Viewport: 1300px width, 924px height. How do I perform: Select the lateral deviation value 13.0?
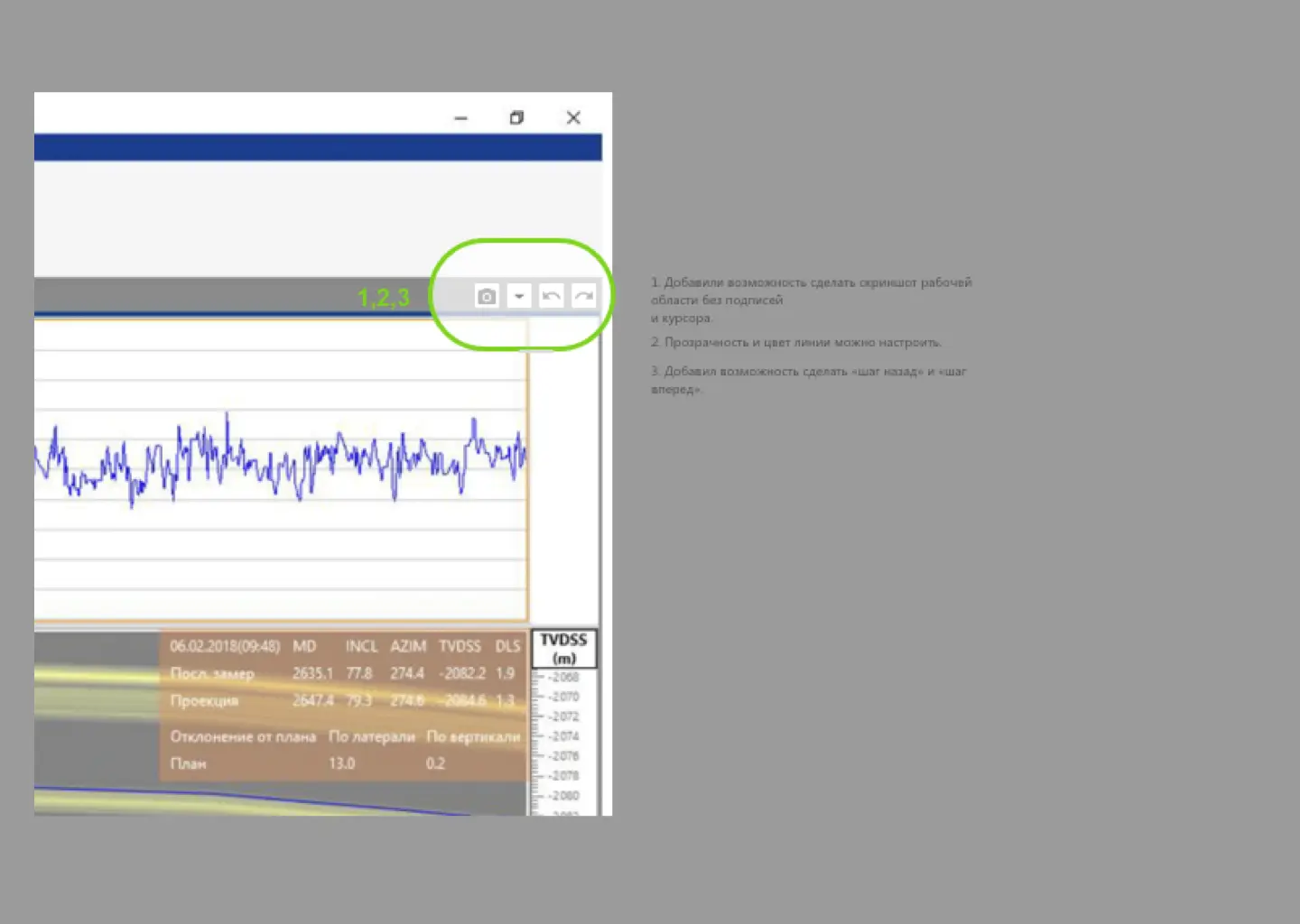coord(341,763)
